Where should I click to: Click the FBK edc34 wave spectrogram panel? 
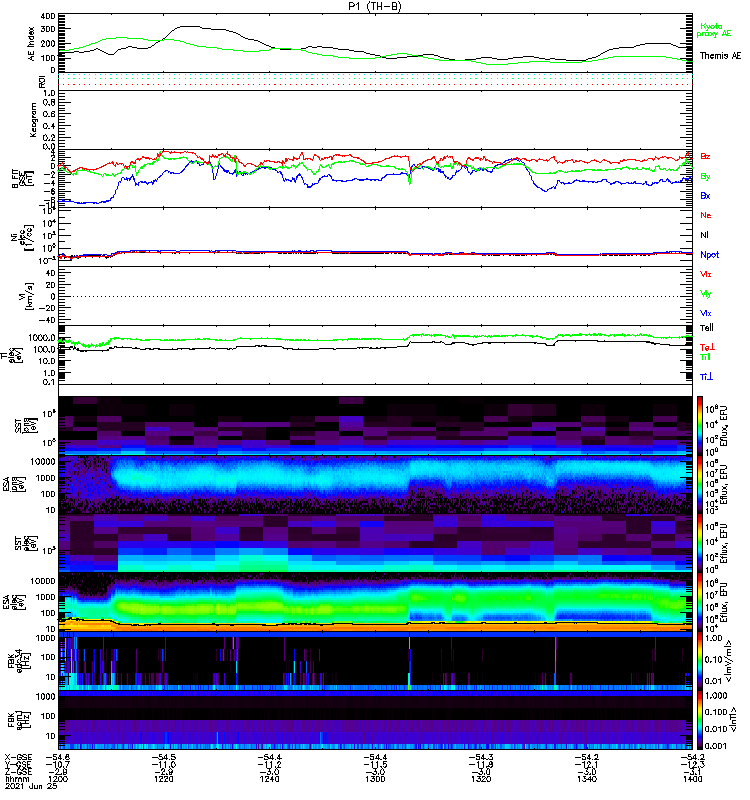click(376, 661)
